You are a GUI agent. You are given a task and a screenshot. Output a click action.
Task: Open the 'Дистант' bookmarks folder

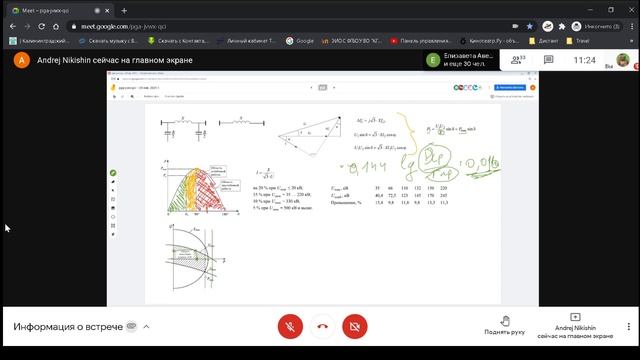(543, 41)
